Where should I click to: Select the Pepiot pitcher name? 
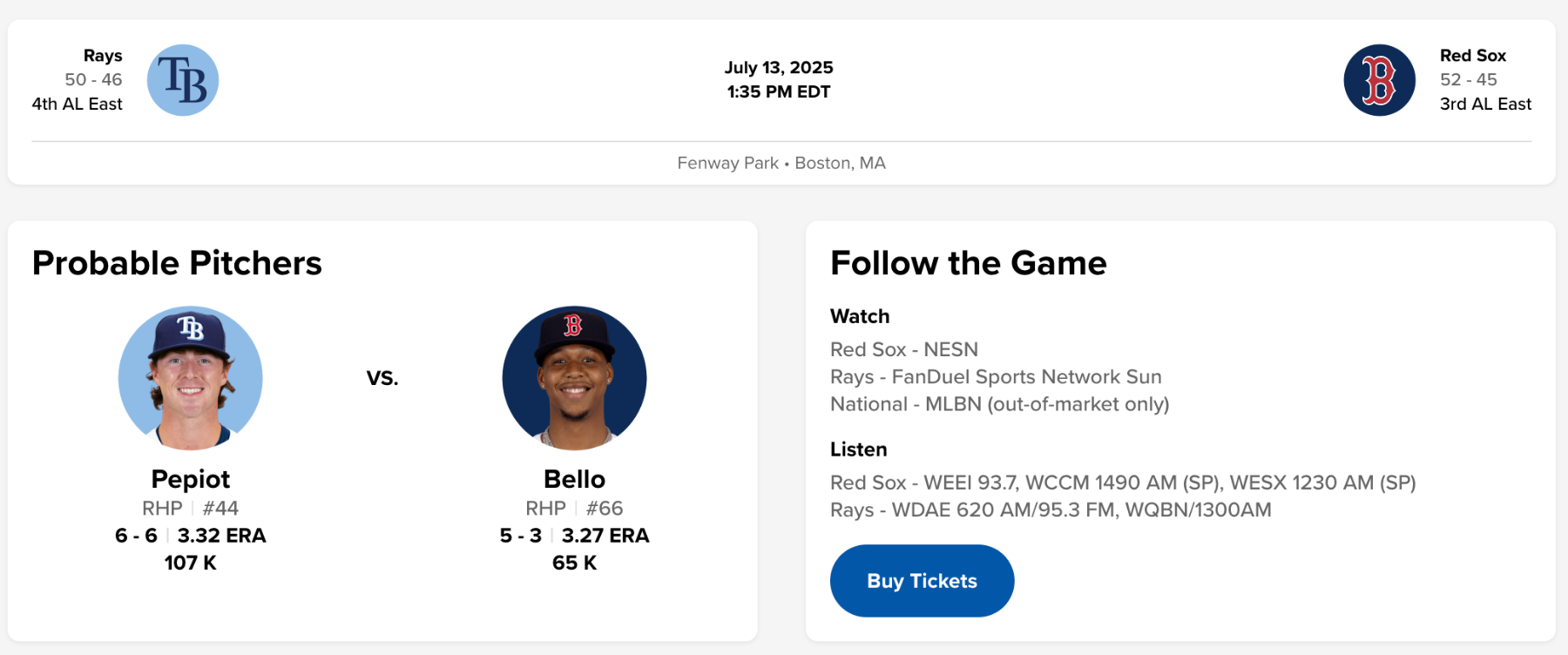tap(191, 479)
